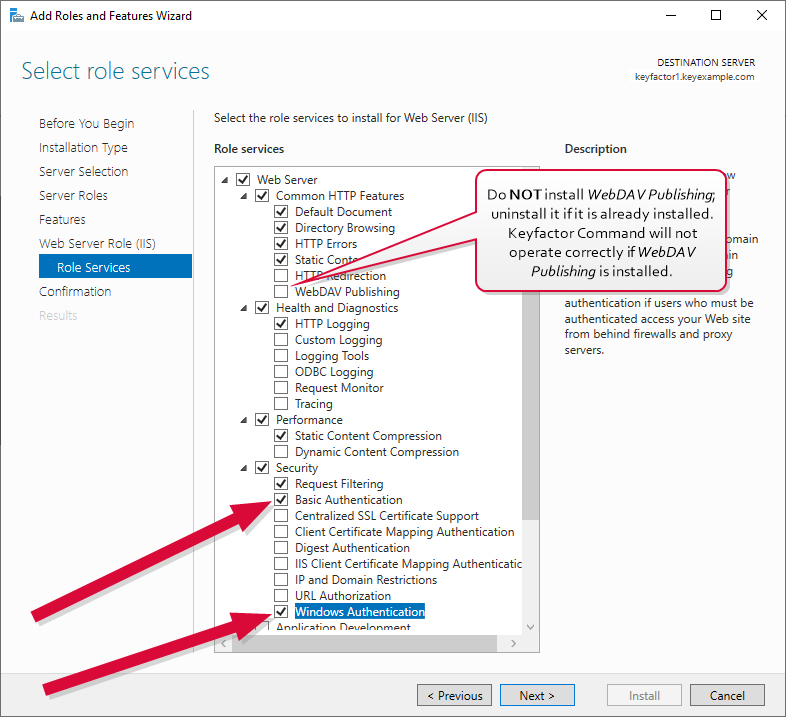Minimize the Add Roles wizard window
Viewport: 786px width, 717px height.
pyautogui.click(x=669, y=16)
